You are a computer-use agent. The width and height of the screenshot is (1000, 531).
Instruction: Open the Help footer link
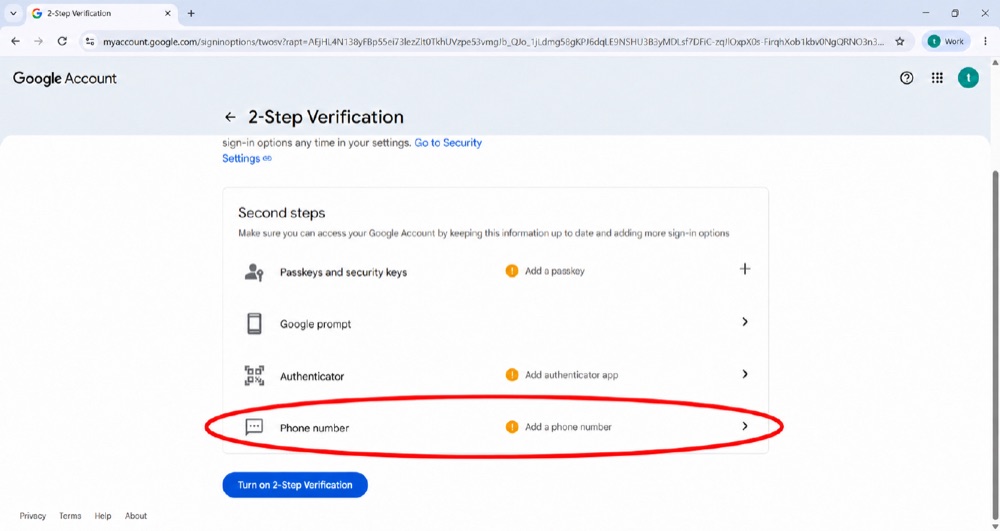tap(103, 516)
